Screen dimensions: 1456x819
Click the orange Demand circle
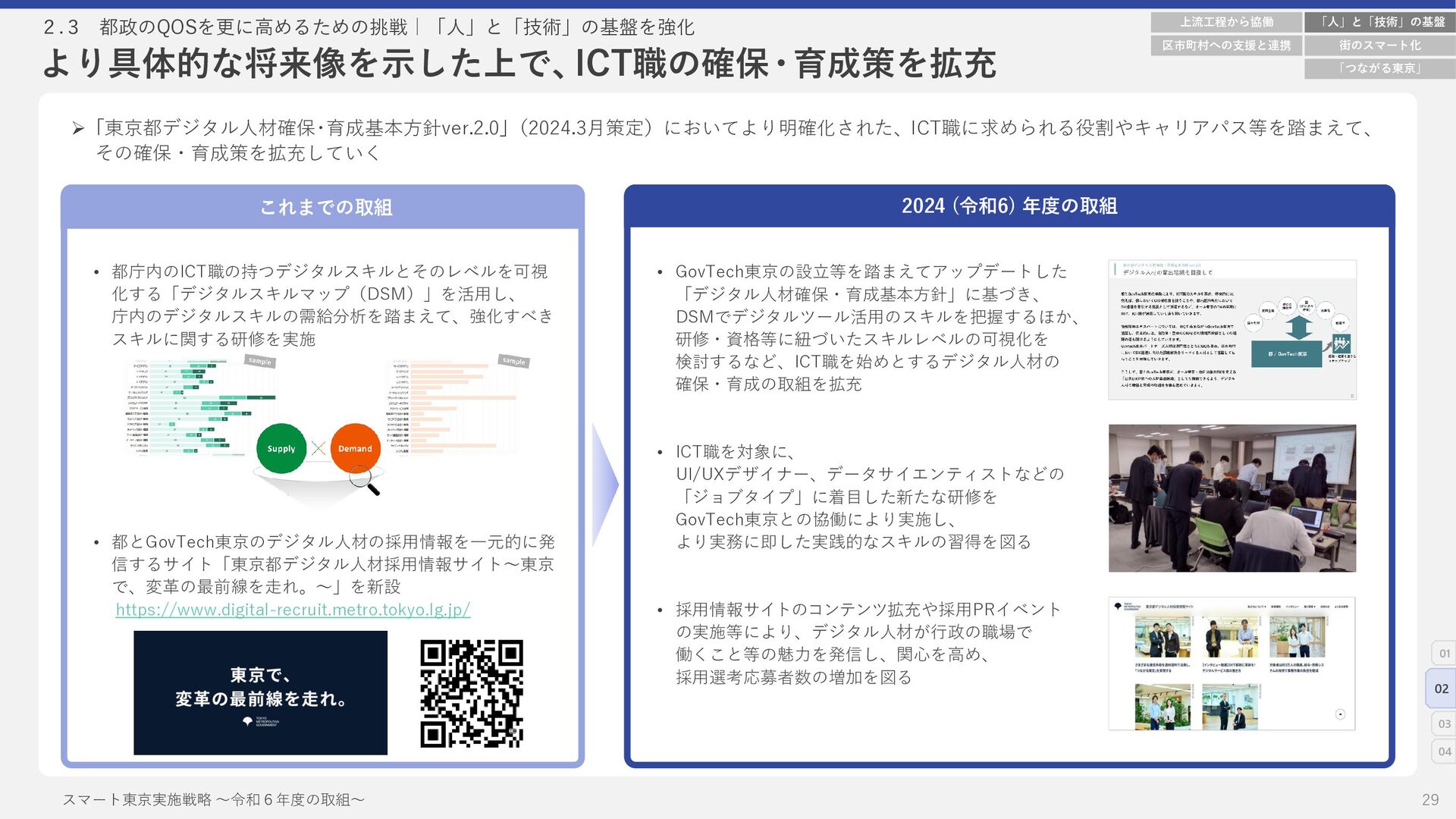(355, 448)
